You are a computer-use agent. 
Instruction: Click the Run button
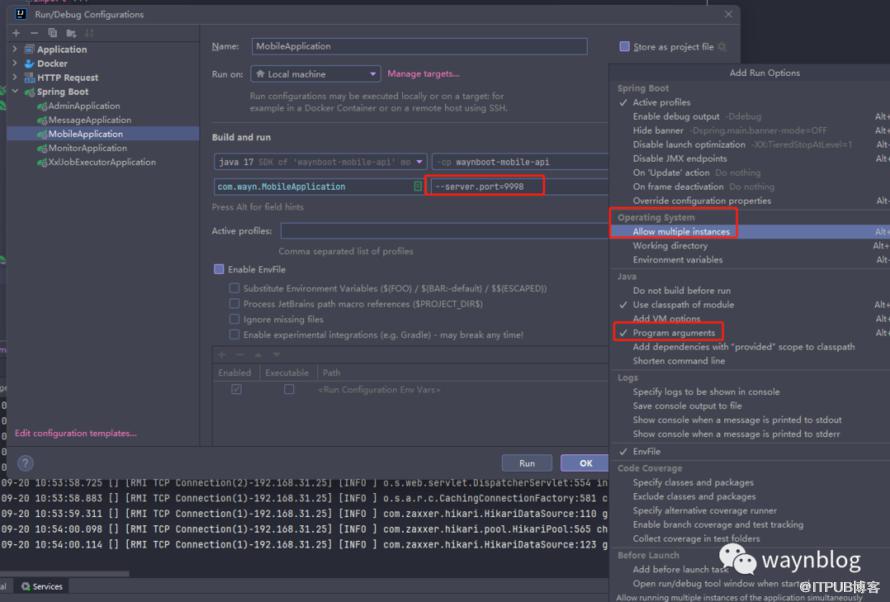pos(526,463)
